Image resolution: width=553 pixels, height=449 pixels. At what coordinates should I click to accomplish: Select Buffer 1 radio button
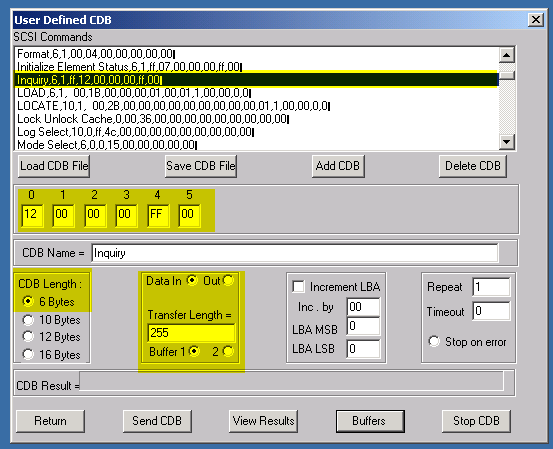[x=194, y=351]
